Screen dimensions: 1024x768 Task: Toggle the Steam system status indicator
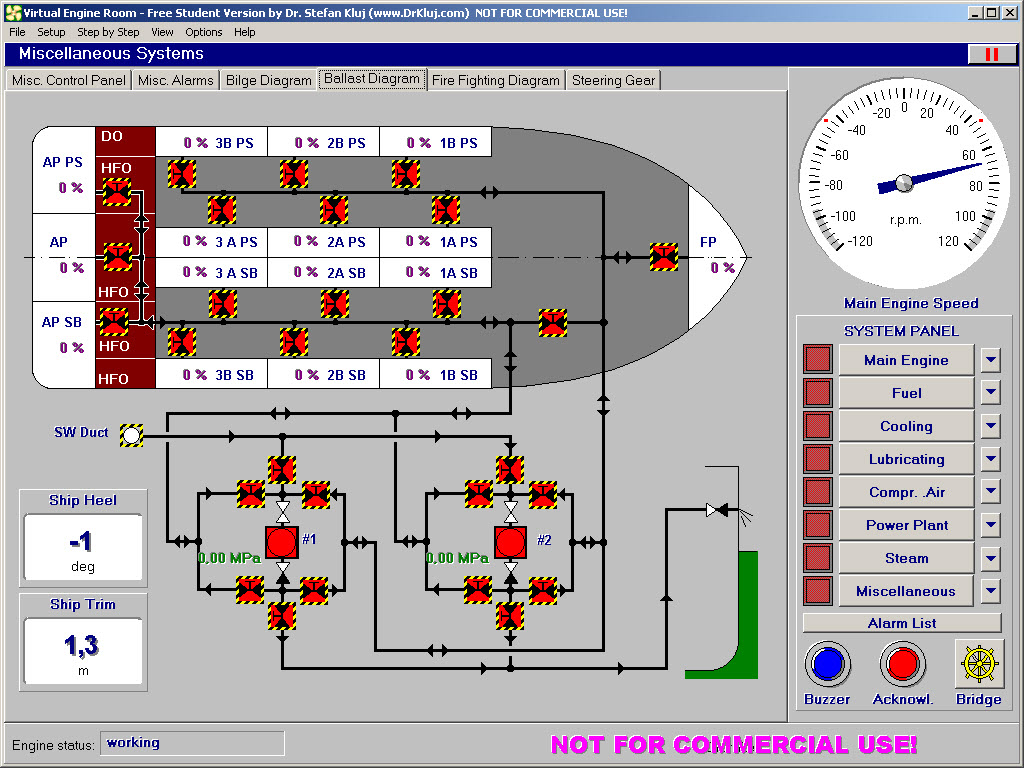click(x=817, y=558)
